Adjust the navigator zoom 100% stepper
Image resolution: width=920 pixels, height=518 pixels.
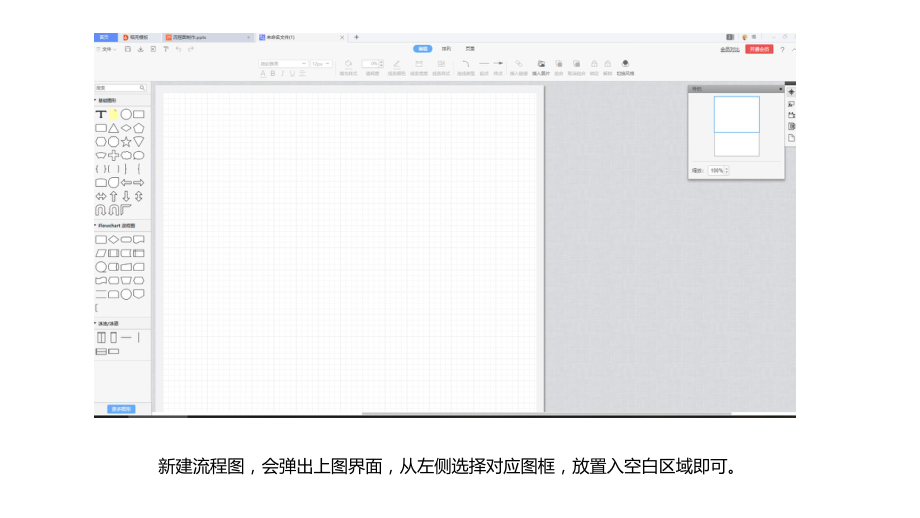726,171
